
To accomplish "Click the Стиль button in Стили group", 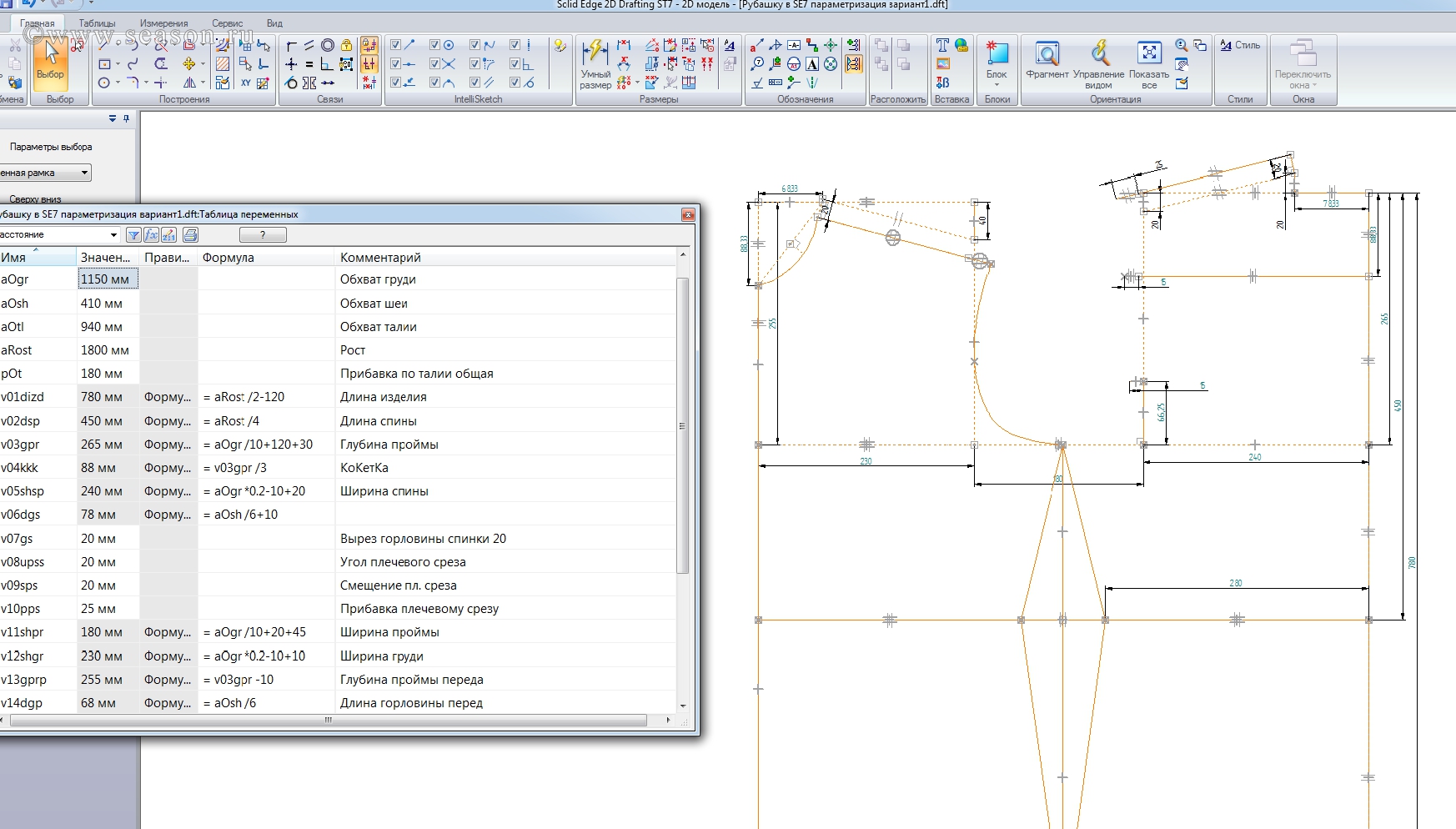I will pyautogui.click(x=1240, y=45).
